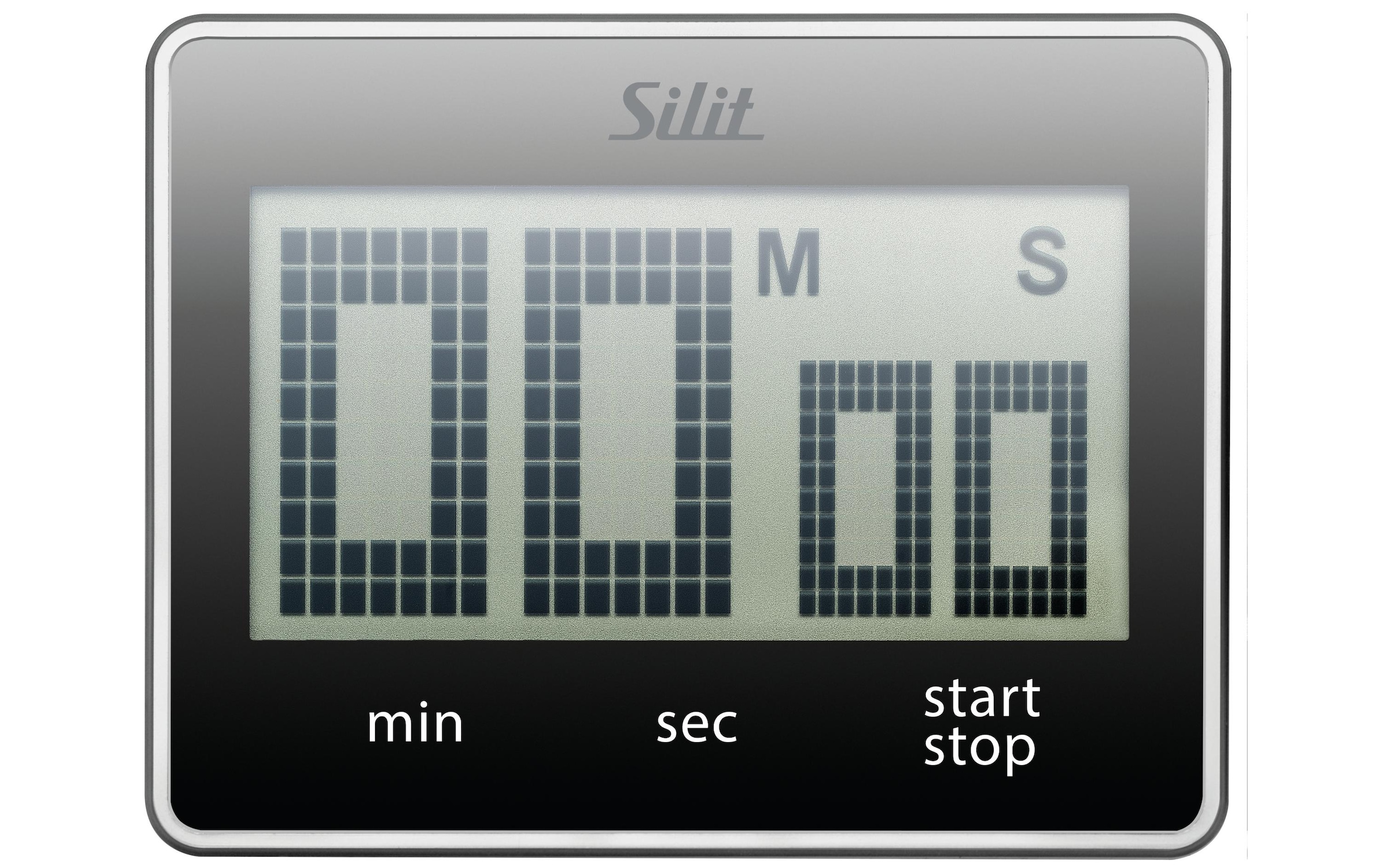Toggle the timer display screen
The height and width of the screenshot is (868, 1380).
[690, 400]
